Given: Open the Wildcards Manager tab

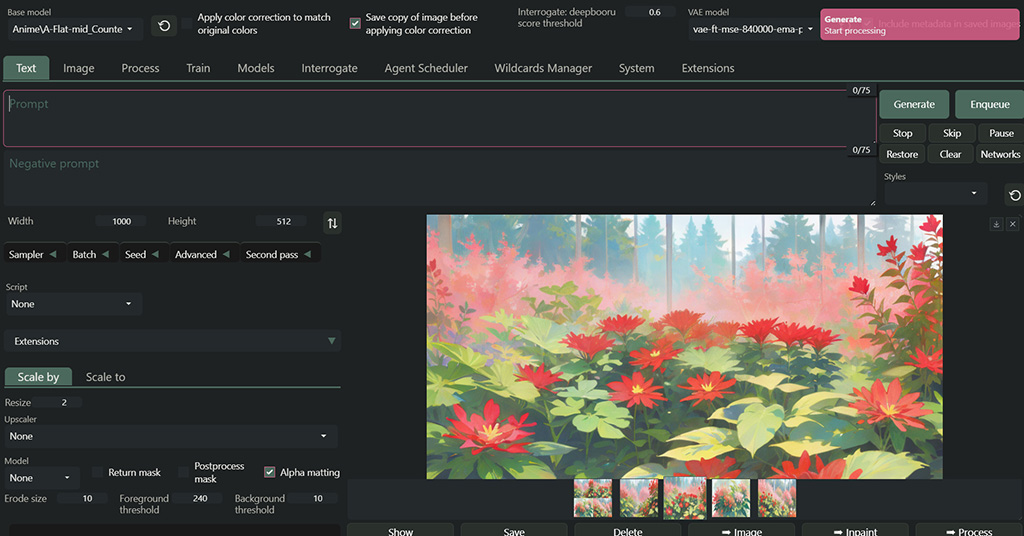Looking at the screenshot, I should [x=543, y=68].
